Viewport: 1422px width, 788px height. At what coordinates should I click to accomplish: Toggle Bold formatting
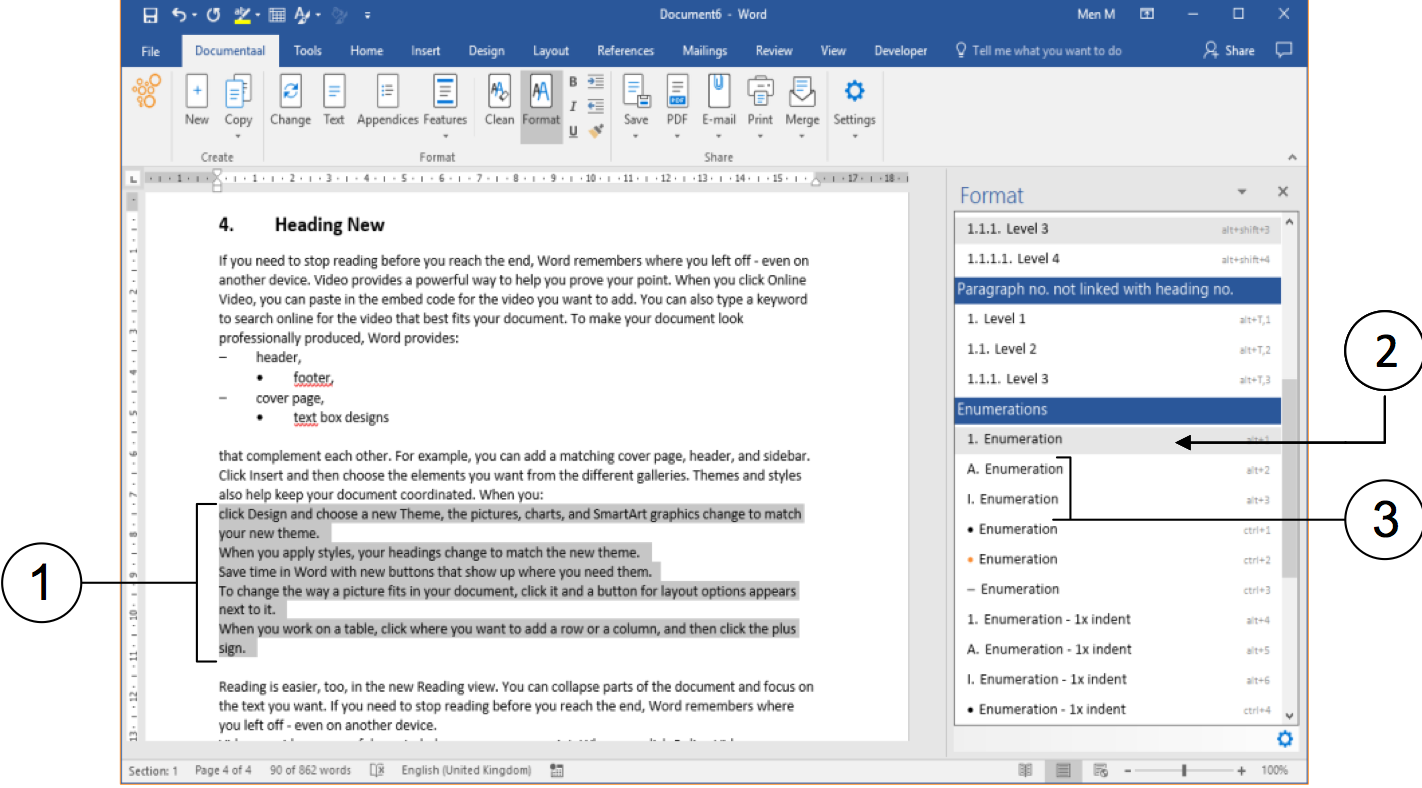click(x=573, y=82)
